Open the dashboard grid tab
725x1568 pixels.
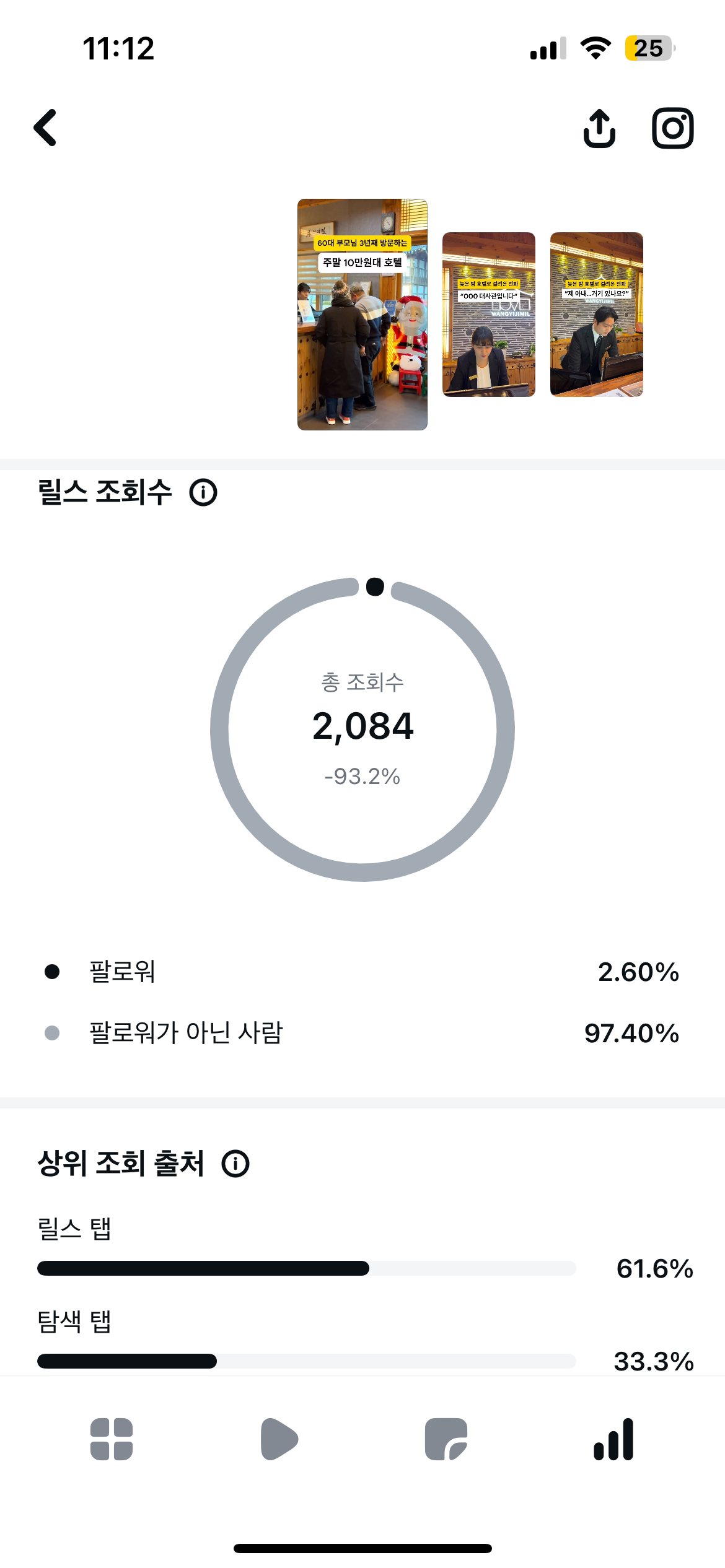pos(112,1439)
